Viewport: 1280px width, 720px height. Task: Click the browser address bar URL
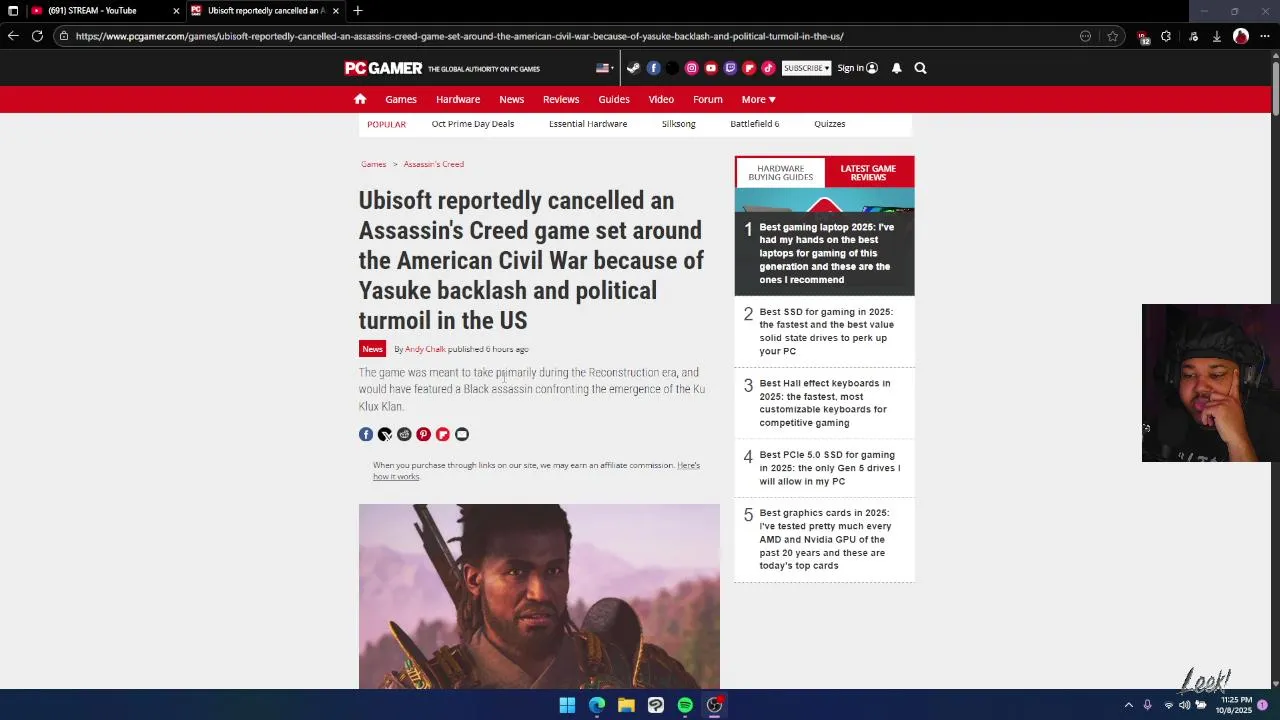459,36
